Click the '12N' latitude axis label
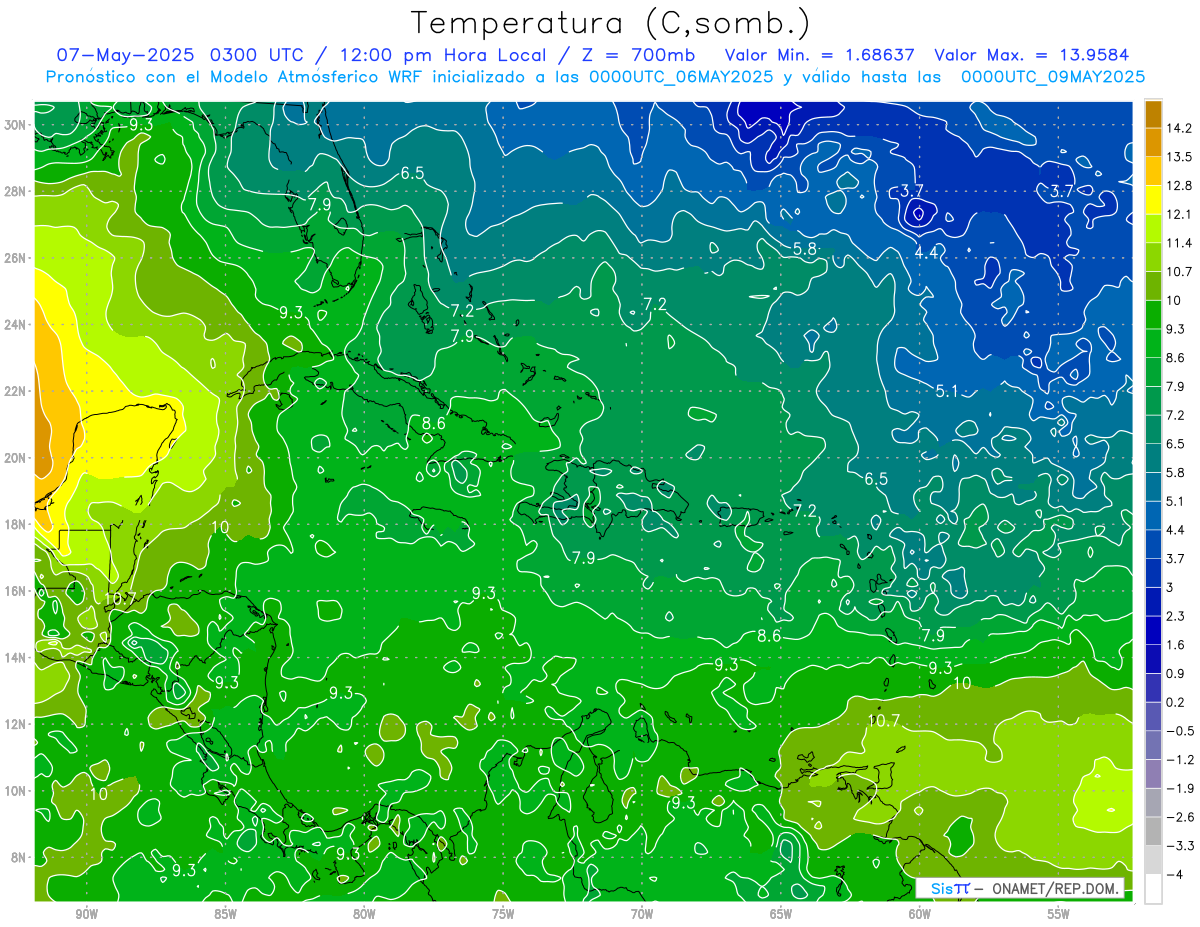The image size is (1200, 927). pyautogui.click(x=16, y=724)
